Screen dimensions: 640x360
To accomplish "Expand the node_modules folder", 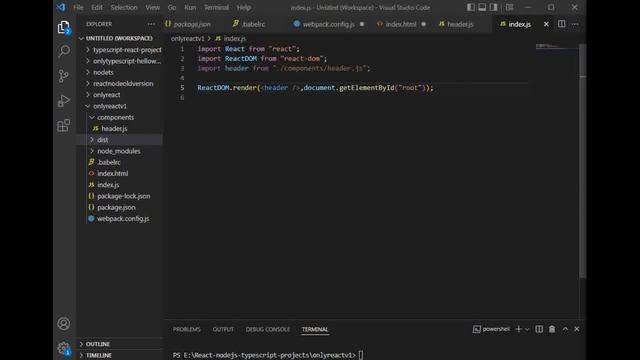I will click(119, 151).
